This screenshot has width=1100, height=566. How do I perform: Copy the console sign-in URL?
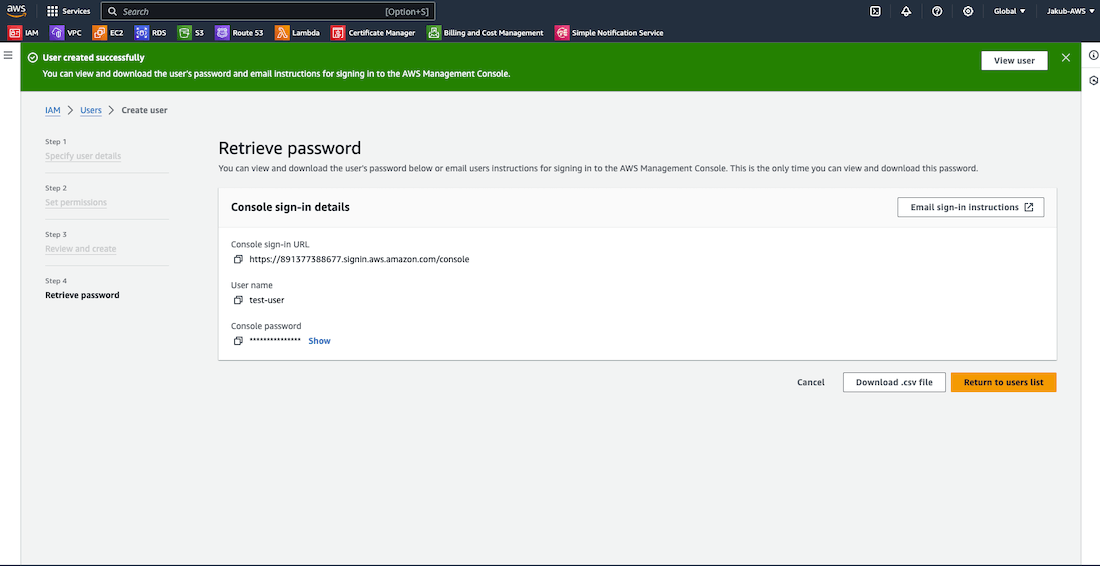[238, 259]
